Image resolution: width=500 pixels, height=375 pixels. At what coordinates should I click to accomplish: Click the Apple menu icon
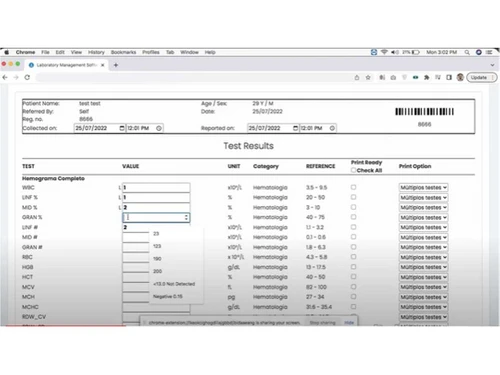pos(6,52)
